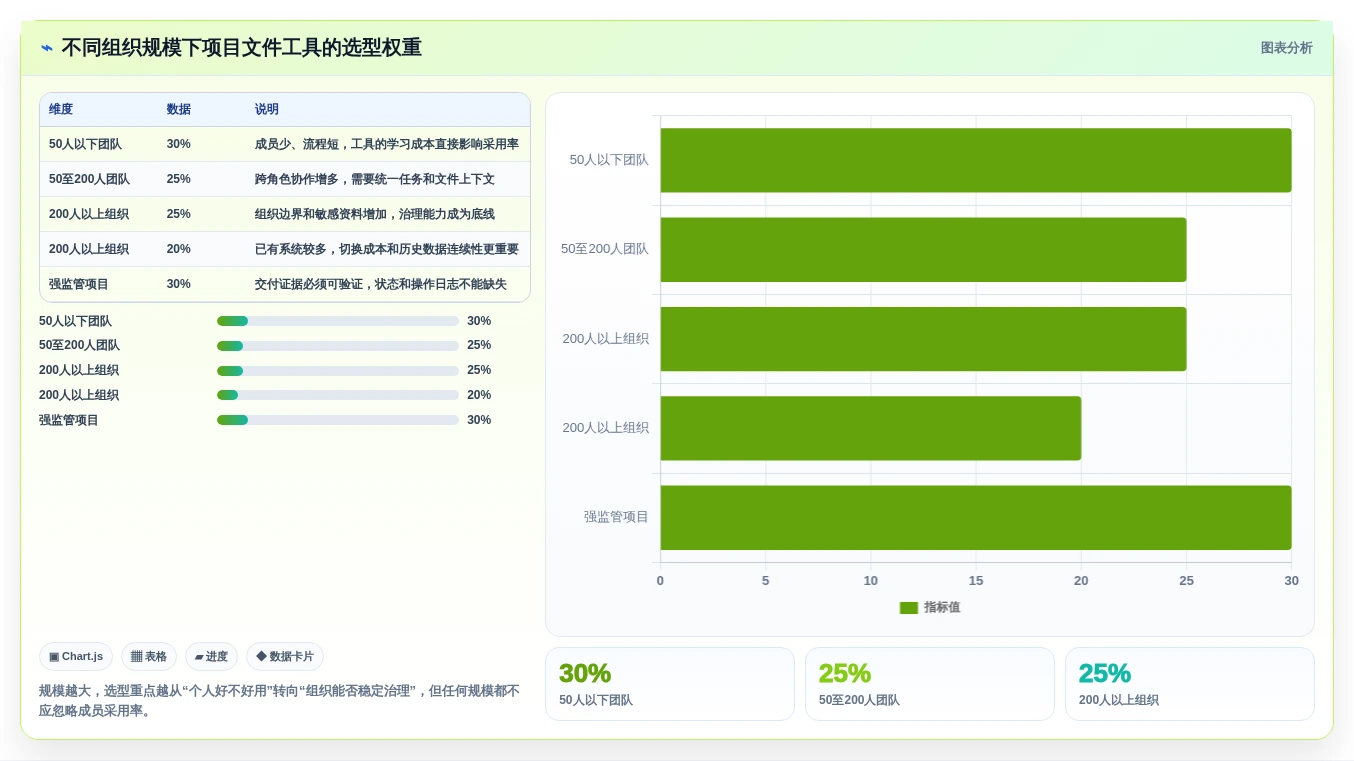Click the 200人以上组织 chart bar reaching 20
This screenshot has height=761, width=1354.
click(871, 428)
